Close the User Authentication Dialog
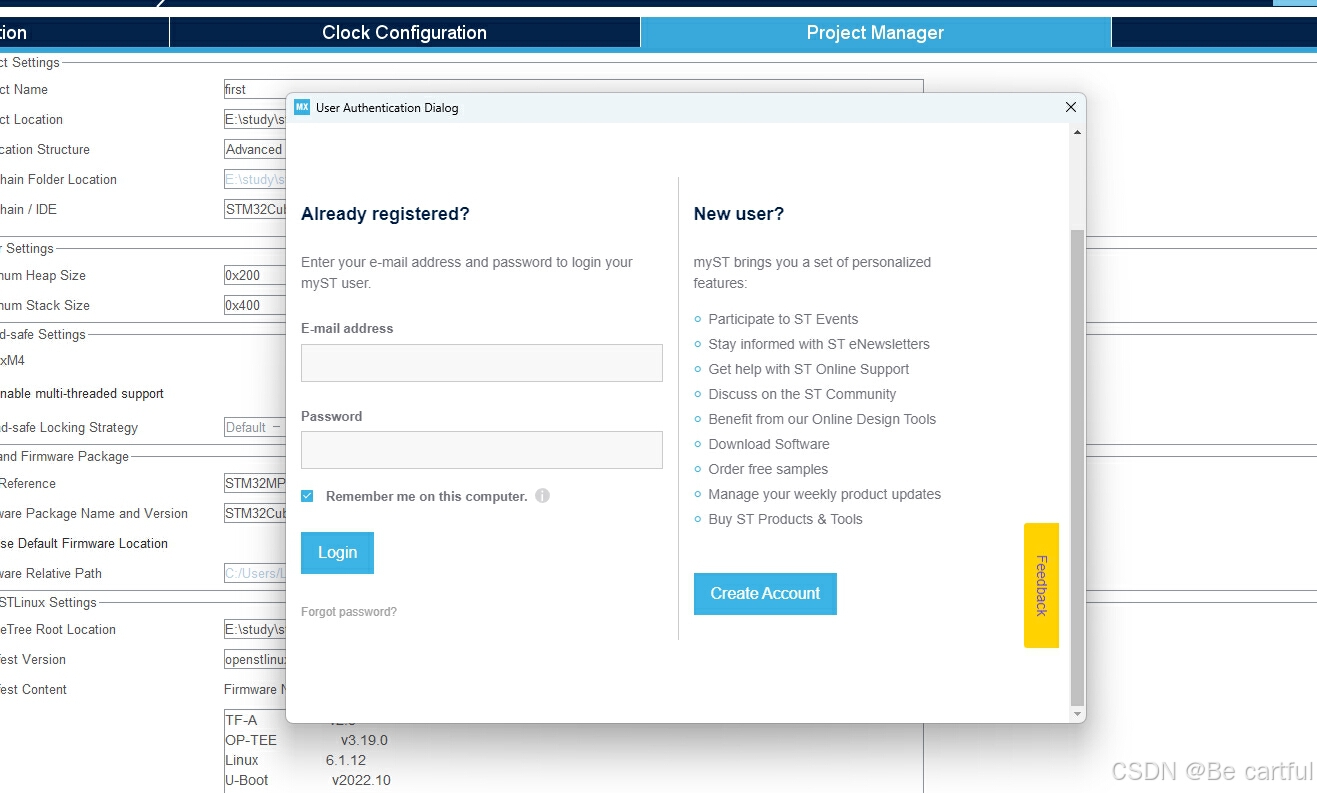 tap(1070, 107)
